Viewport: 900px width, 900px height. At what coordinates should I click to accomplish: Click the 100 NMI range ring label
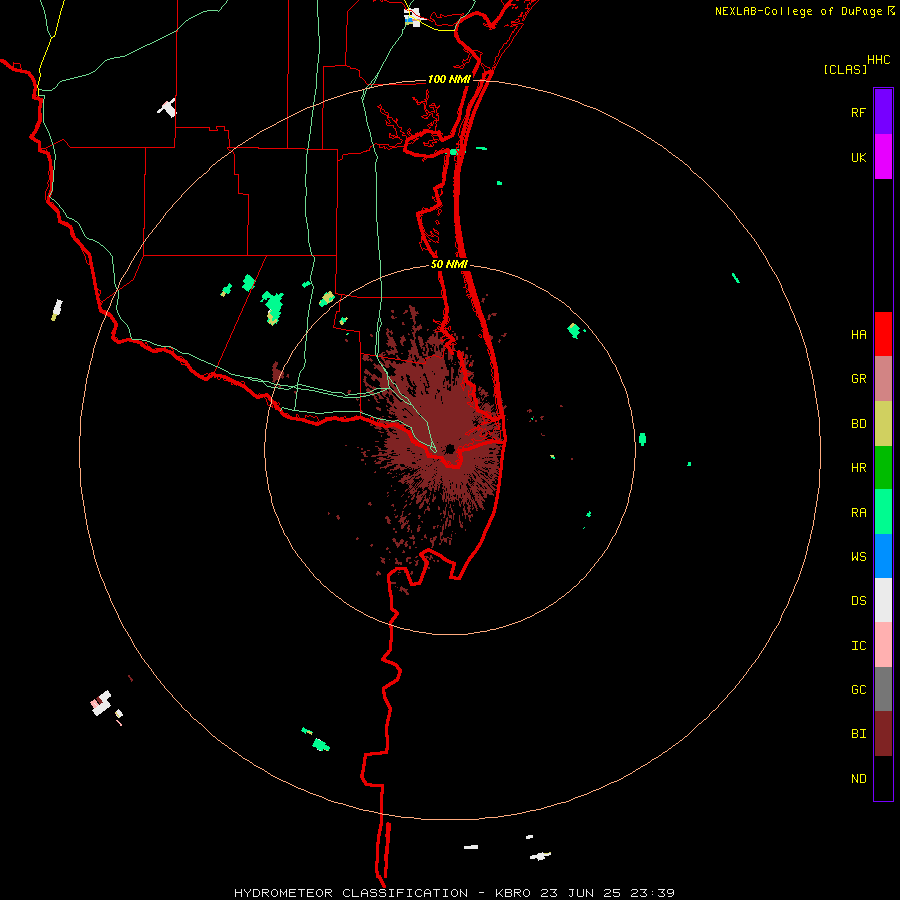point(449,79)
